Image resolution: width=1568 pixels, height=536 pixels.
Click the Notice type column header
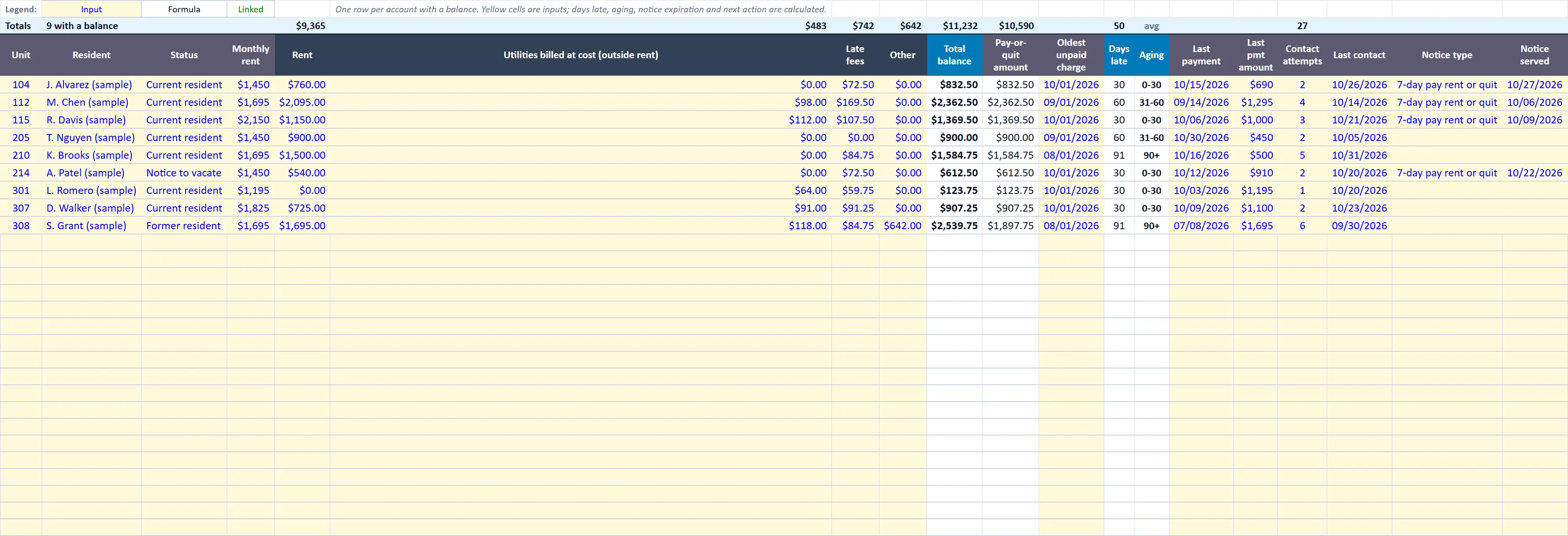(x=1447, y=55)
